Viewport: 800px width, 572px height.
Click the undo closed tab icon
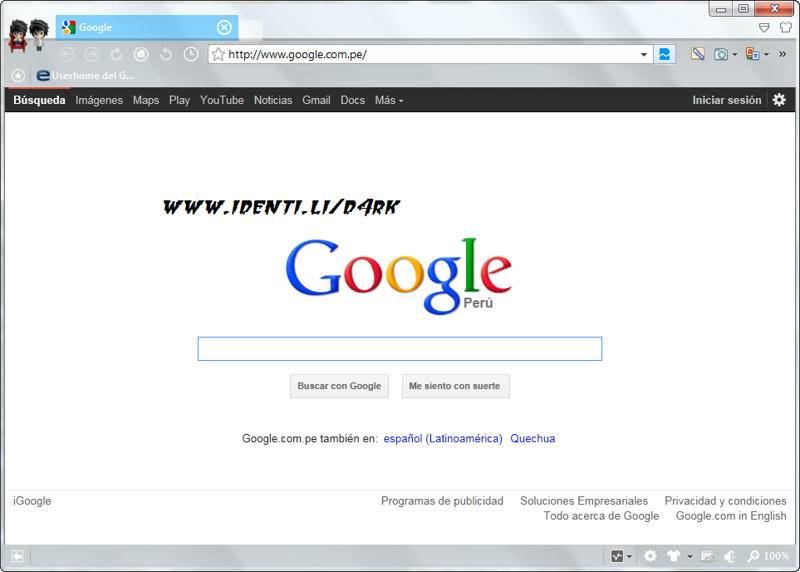click(x=166, y=55)
